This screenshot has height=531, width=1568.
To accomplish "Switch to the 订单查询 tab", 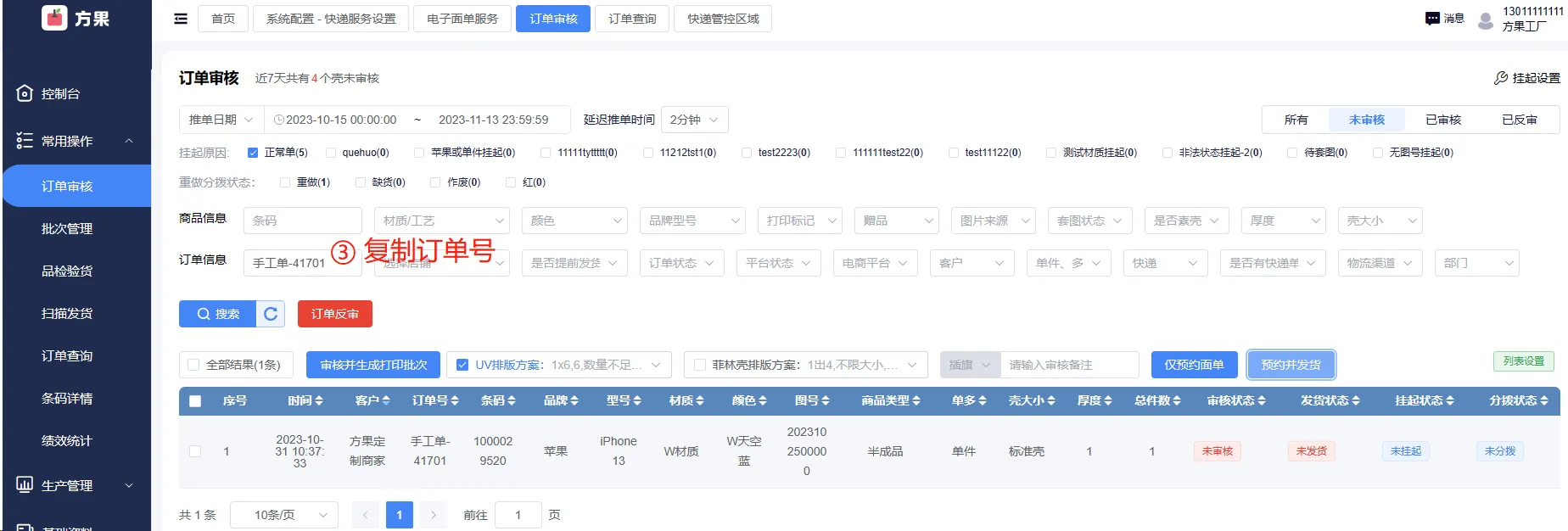I will 632,19.
